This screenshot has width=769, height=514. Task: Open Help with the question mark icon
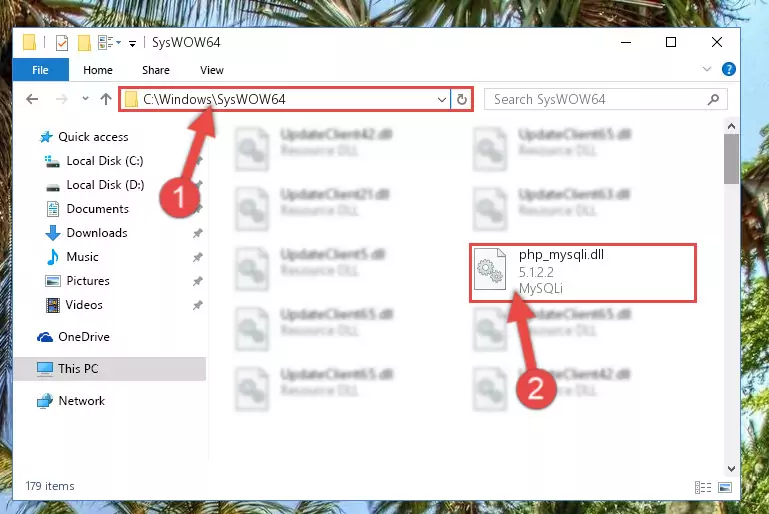pos(728,69)
